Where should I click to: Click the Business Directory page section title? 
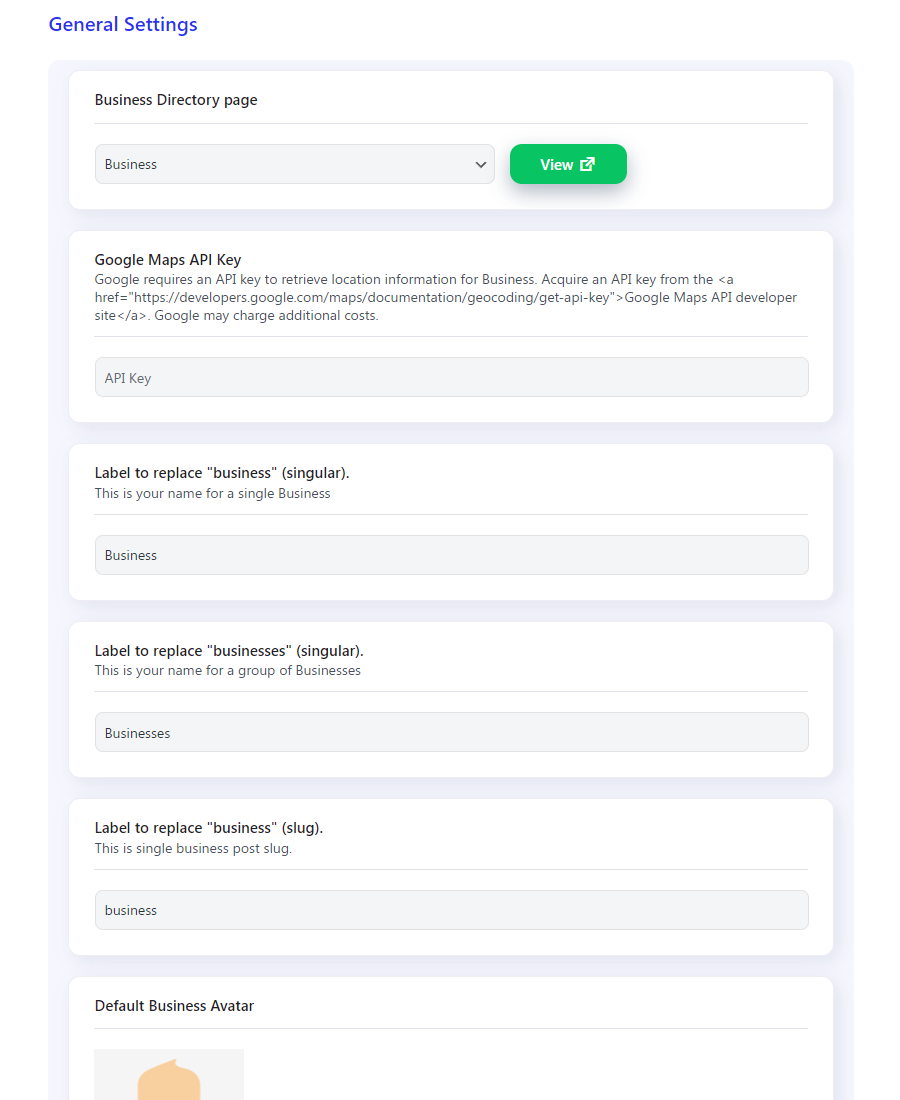[x=176, y=100]
